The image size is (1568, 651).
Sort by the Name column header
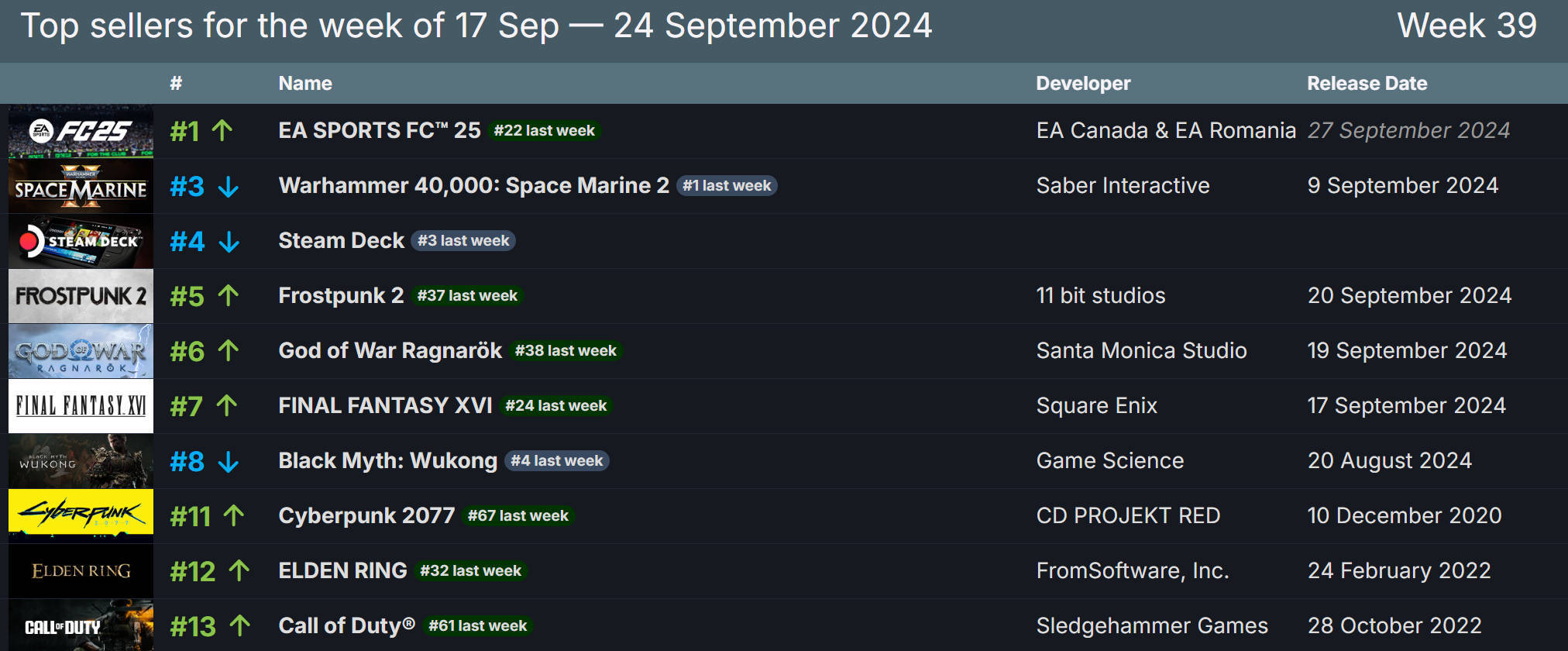pos(305,83)
